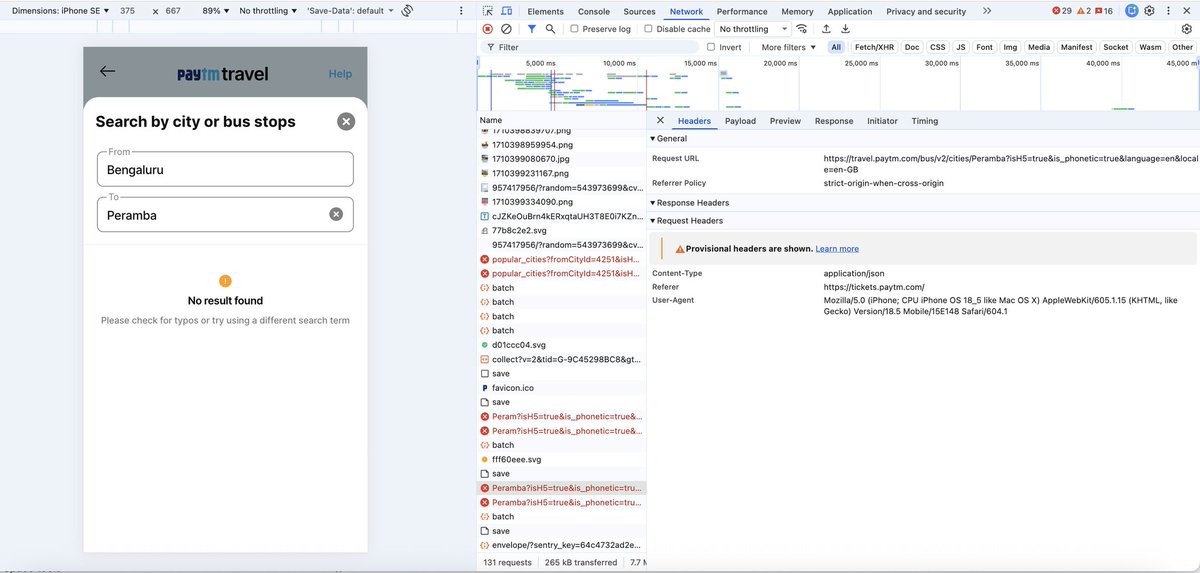Enable the Preserve log checkbox
Image resolution: width=1200 pixels, height=573 pixels.
coord(575,29)
